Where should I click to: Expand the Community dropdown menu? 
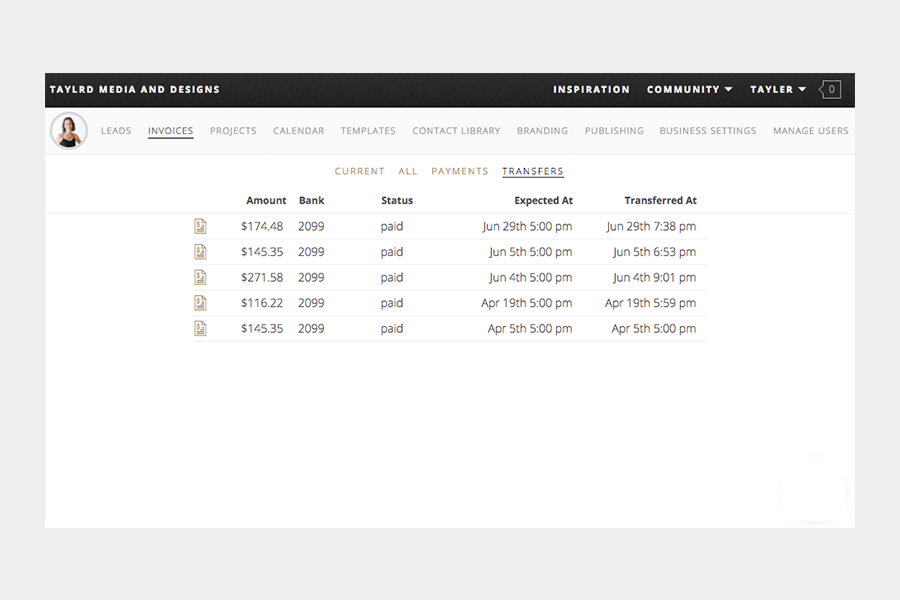click(689, 90)
